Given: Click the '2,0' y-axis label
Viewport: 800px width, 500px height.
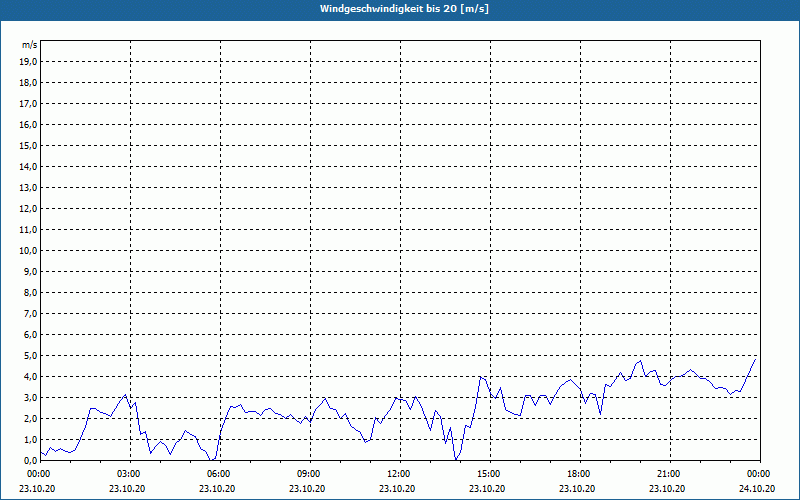Looking at the screenshot, I should (x=30, y=418).
